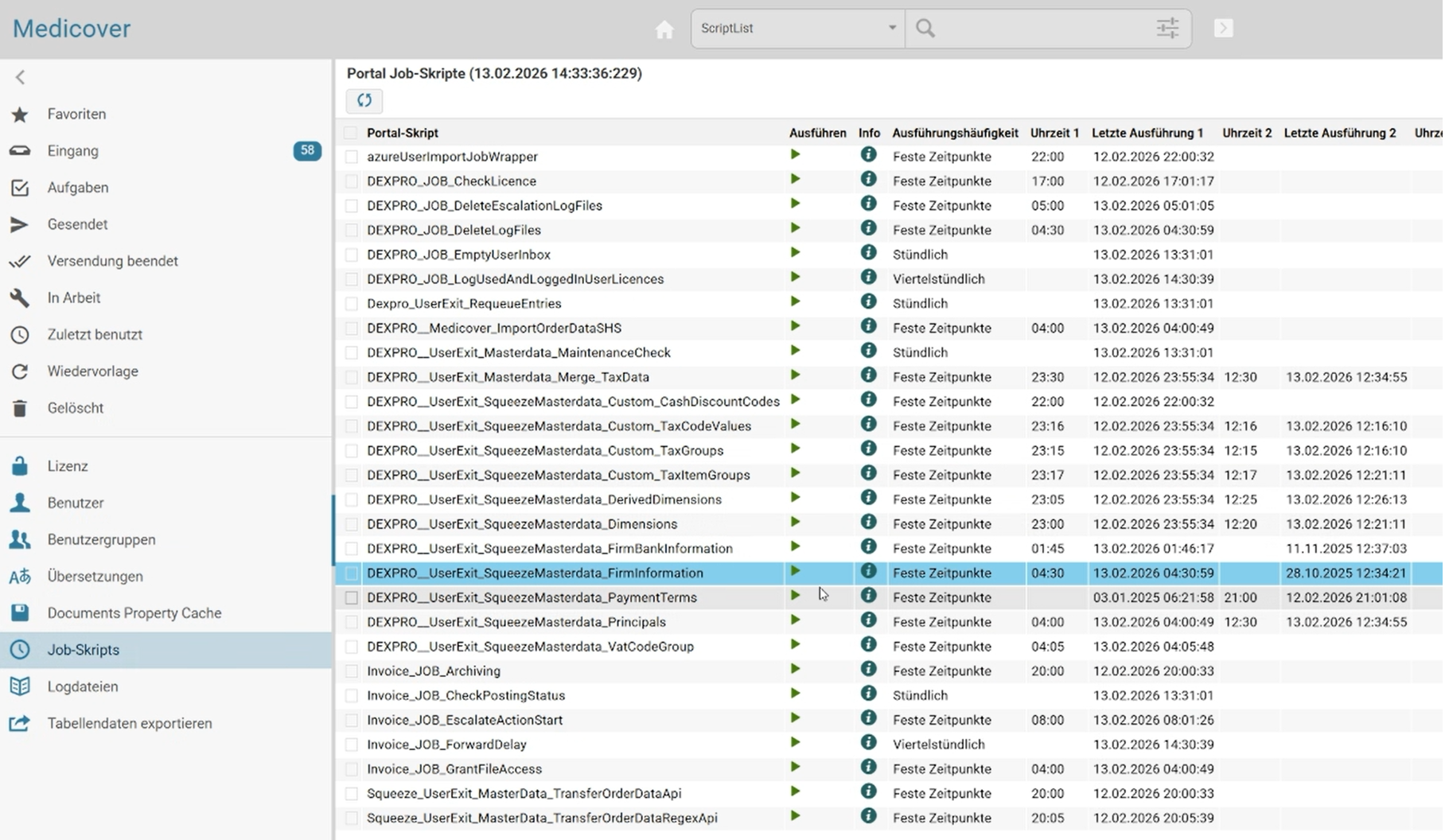Execute the Invoice_JOB_Archiving script
Image resolution: width=1449 pixels, height=840 pixels.
[x=794, y=670]
